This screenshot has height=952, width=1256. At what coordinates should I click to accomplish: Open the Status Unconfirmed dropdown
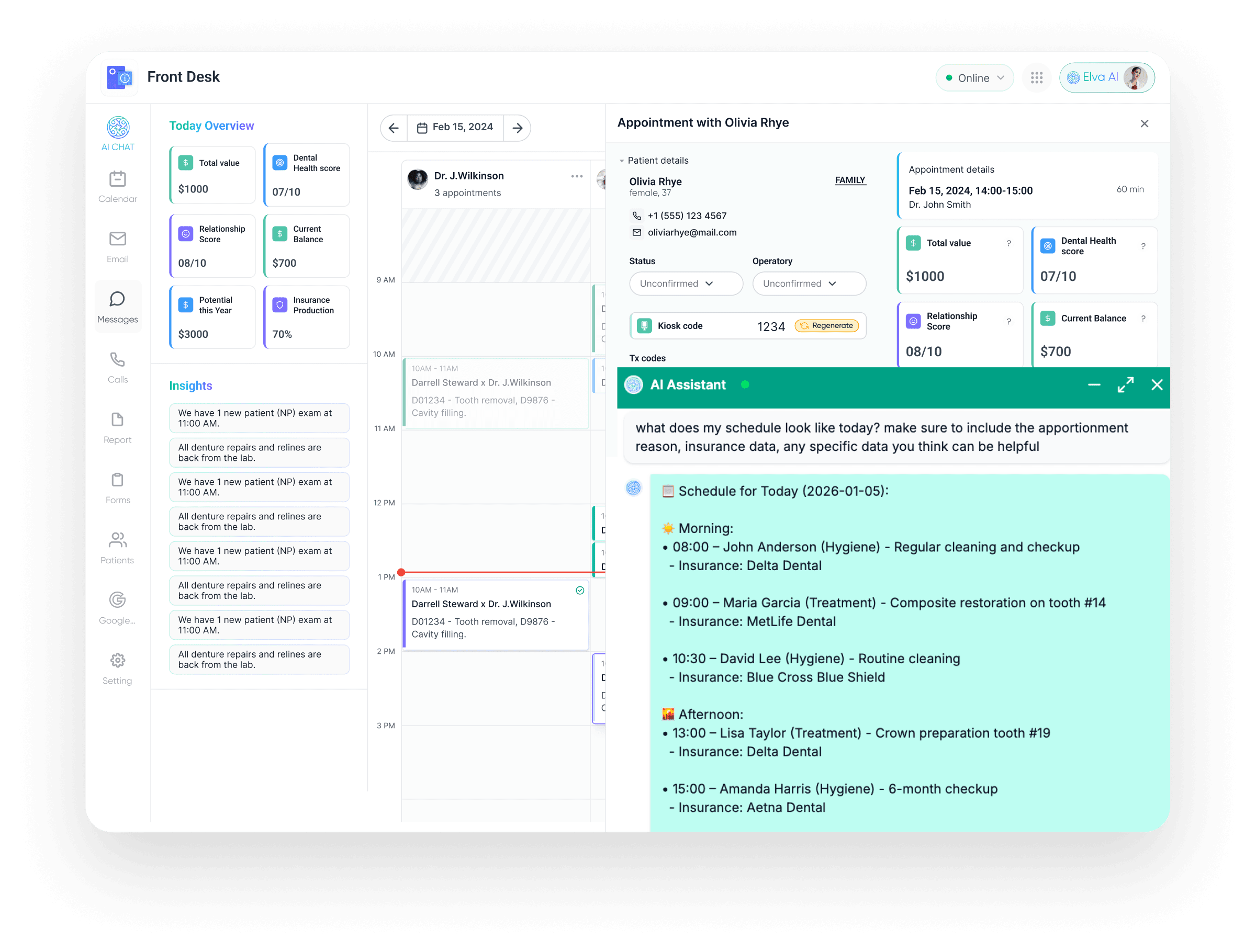coord(686,284)
